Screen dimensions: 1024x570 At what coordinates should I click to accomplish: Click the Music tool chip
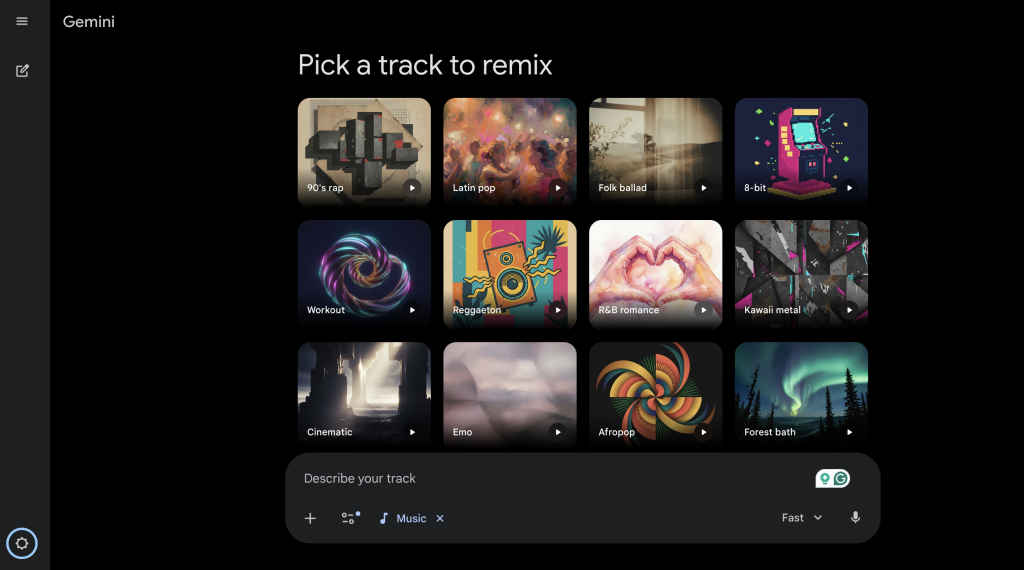click(403, 518)
